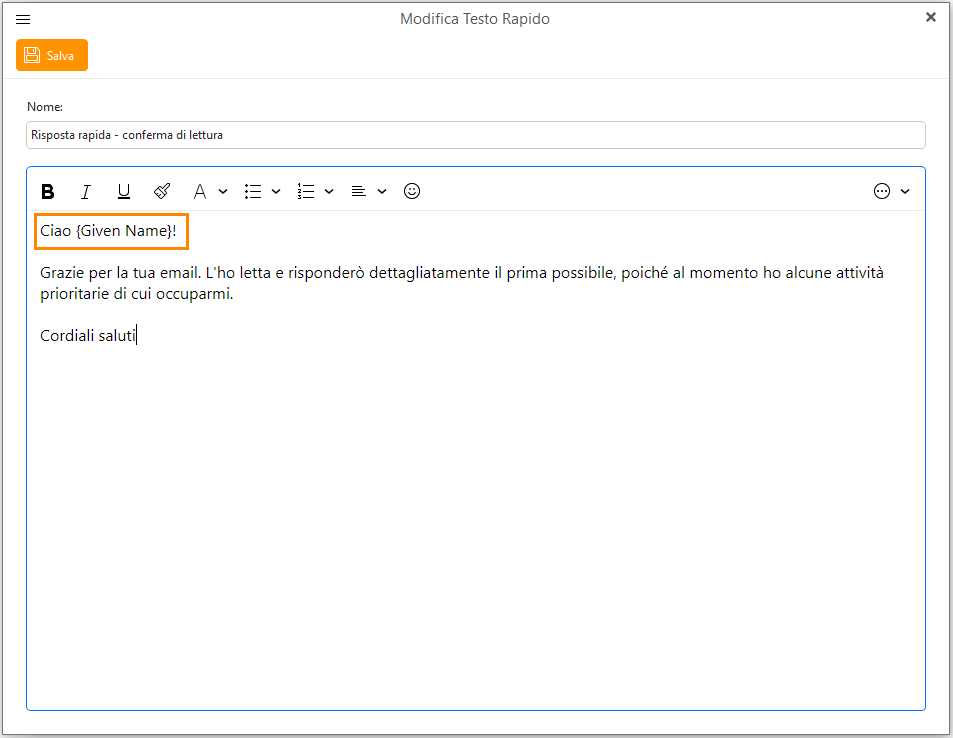Expand text alignment dropdown arrow
953x738 pixels.
pyautogui.click(x=382, y=191)
